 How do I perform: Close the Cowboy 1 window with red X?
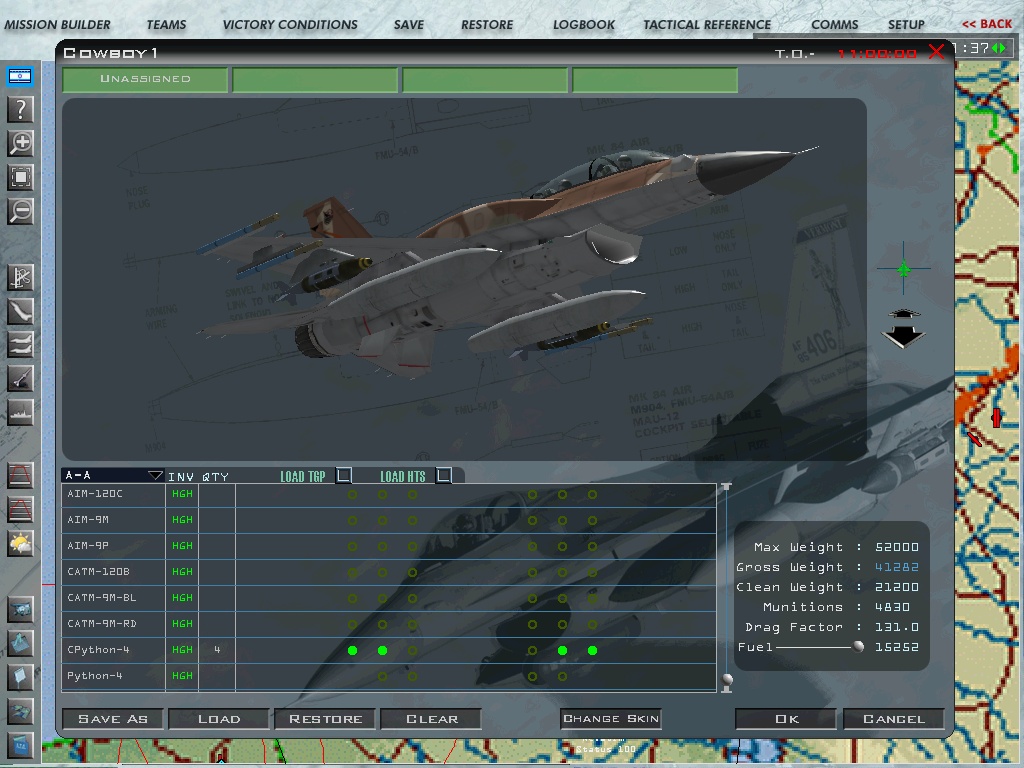(936, 52)
